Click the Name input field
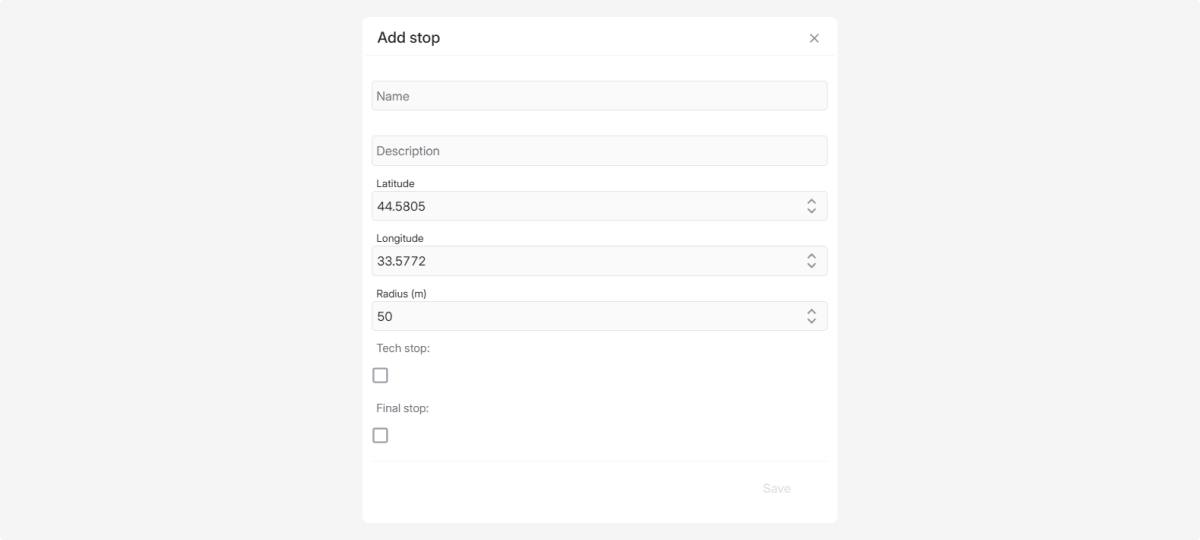This screenshot has width=1200, height=540. click(599, 96)
